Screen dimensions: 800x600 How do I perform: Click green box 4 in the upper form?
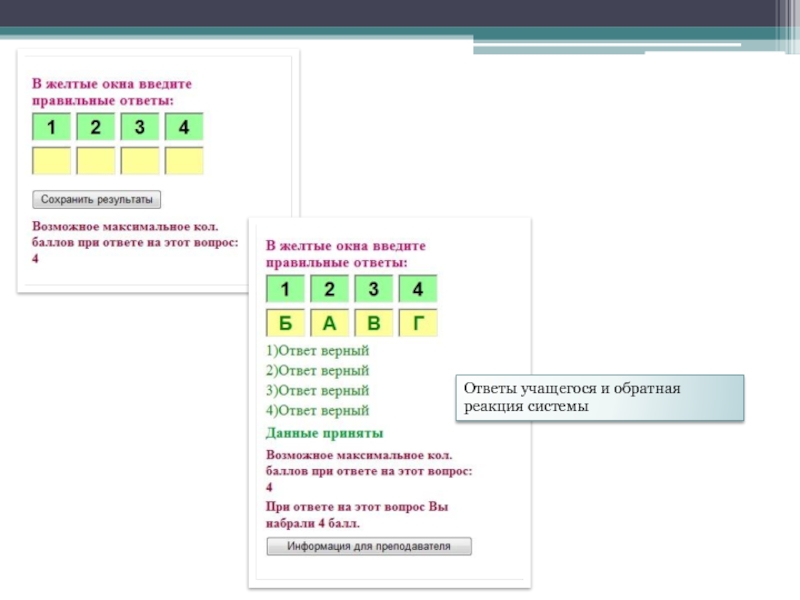184,127
